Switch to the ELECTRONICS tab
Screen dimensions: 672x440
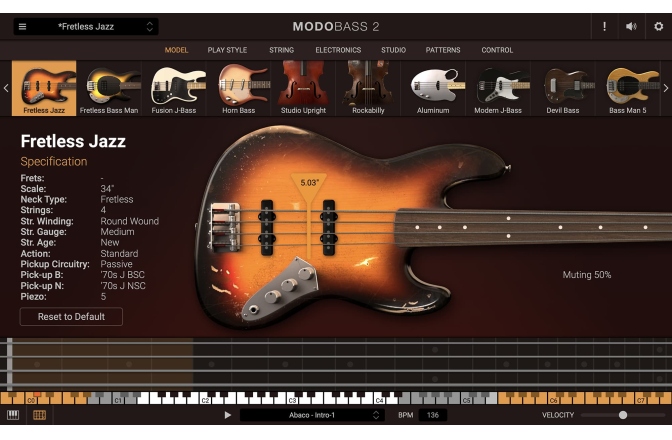coord(338,50)
